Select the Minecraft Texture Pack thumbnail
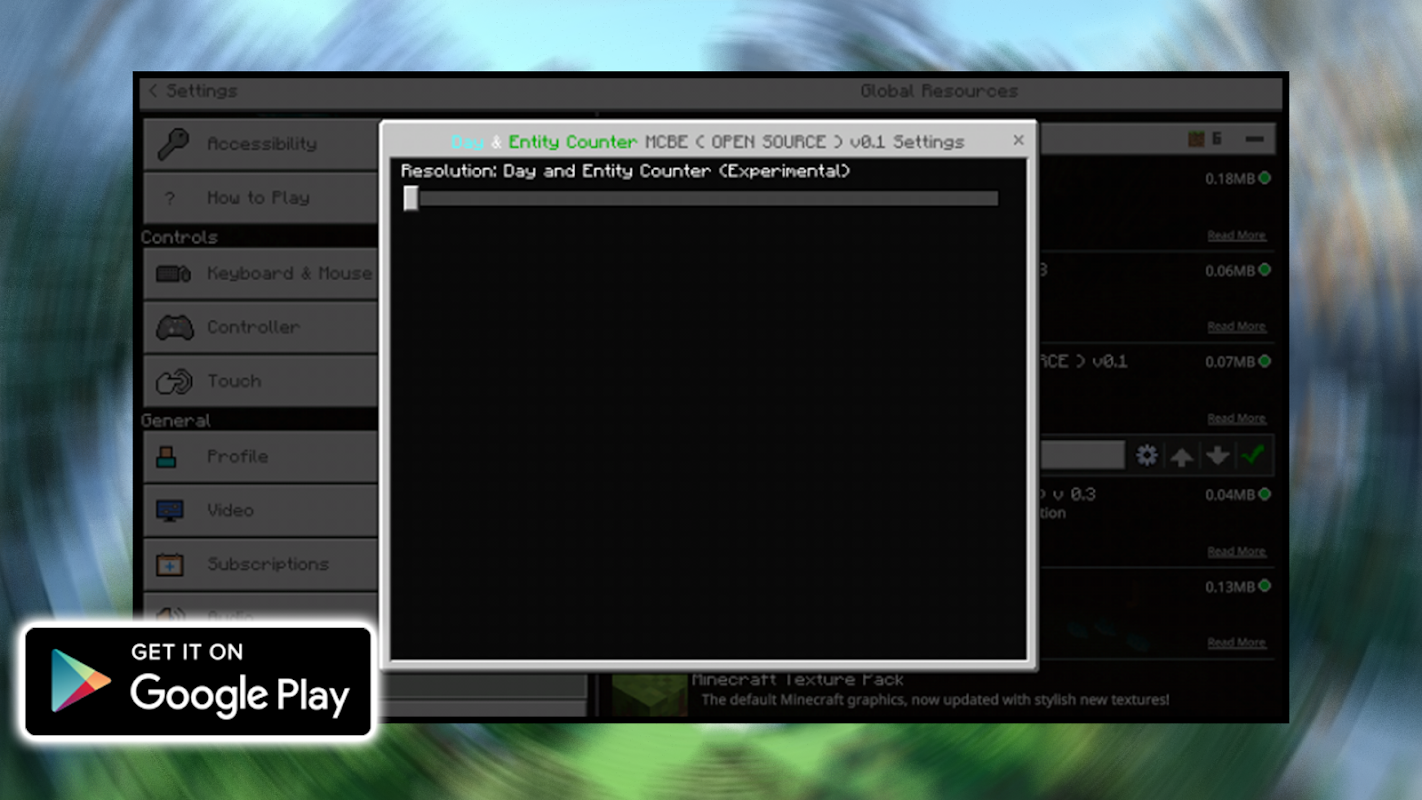 (x=649, y=693)
